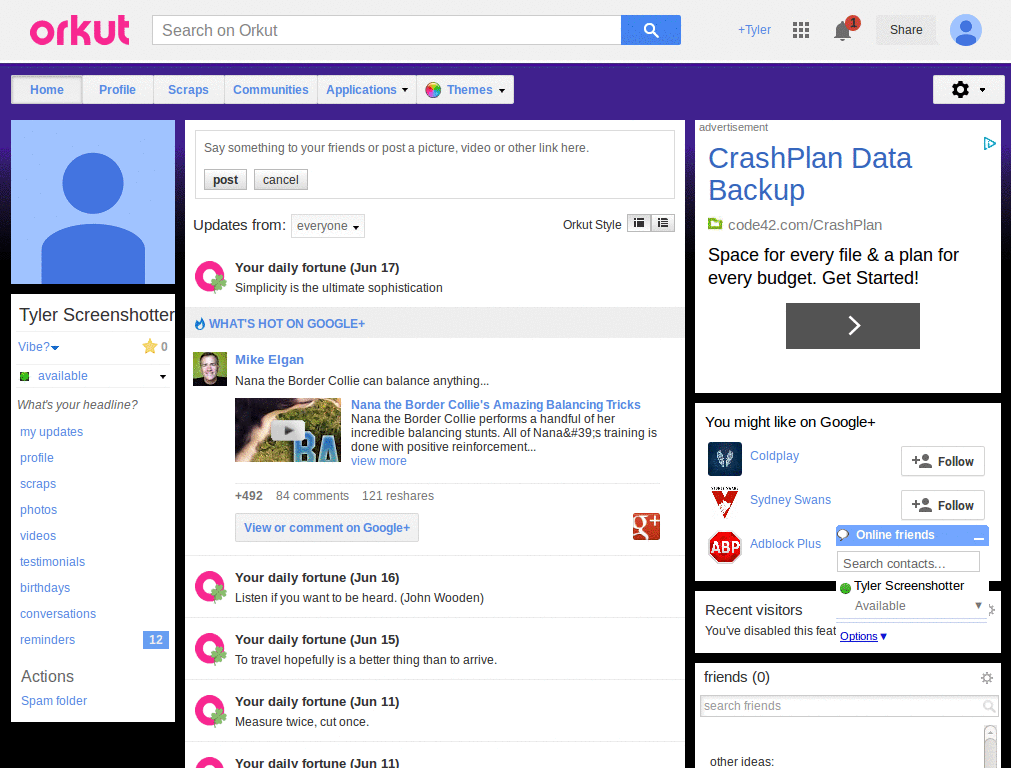This screenshot has width=1024, height=768.
Task: Click the Sydney Swans logo icon
Action: point(724,502)
